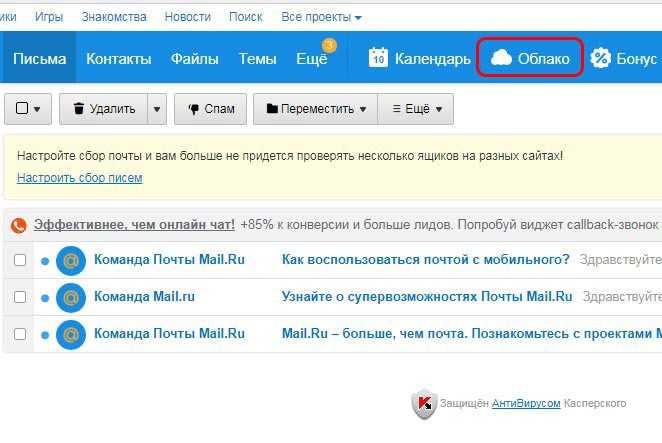The image size is (662, 443).
Task: Click the Kaspersky shield icon
Action: point(424,404)
